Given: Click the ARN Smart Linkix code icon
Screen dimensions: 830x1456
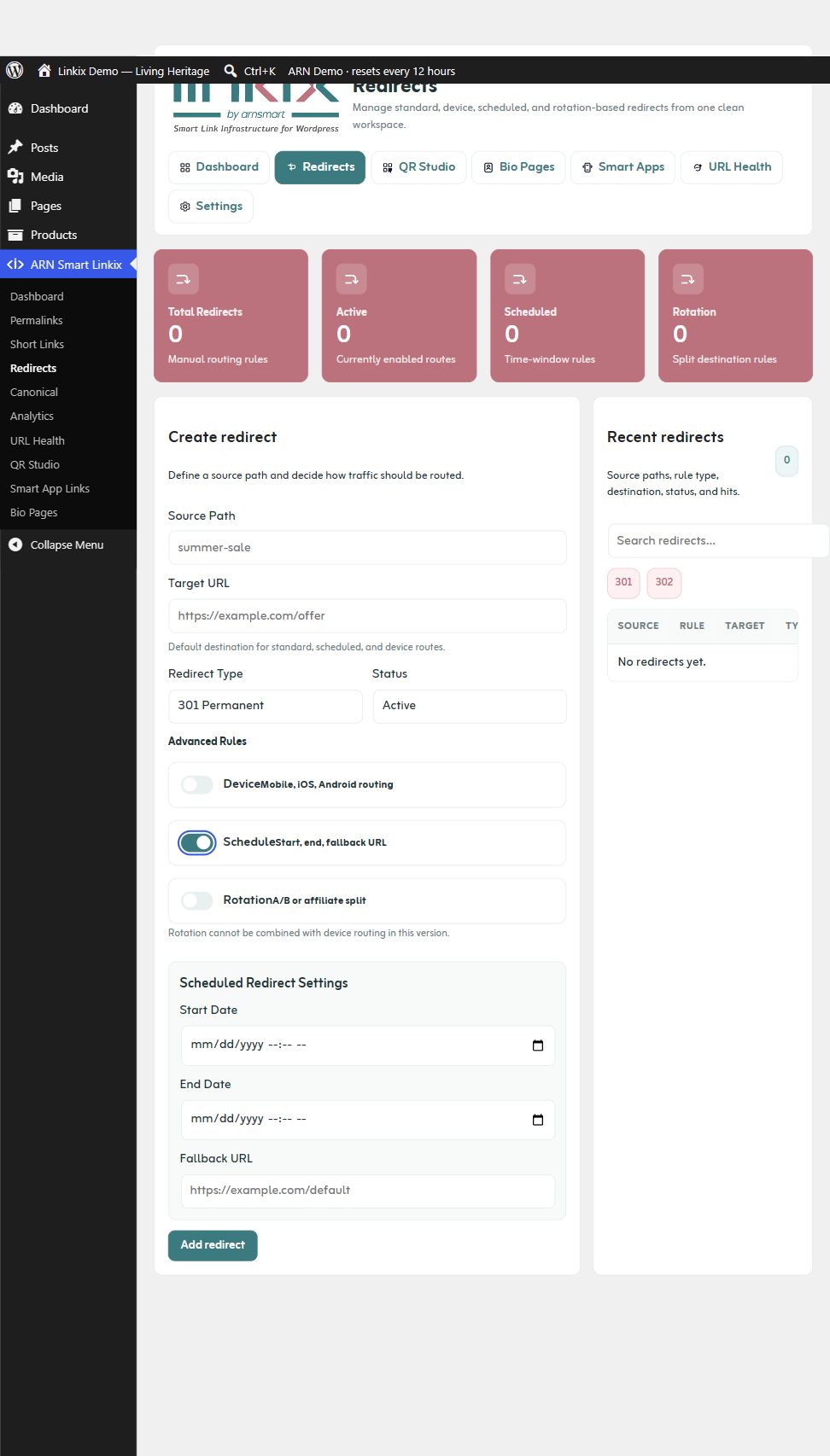Looking at the screenshot, I should (15, 265).
